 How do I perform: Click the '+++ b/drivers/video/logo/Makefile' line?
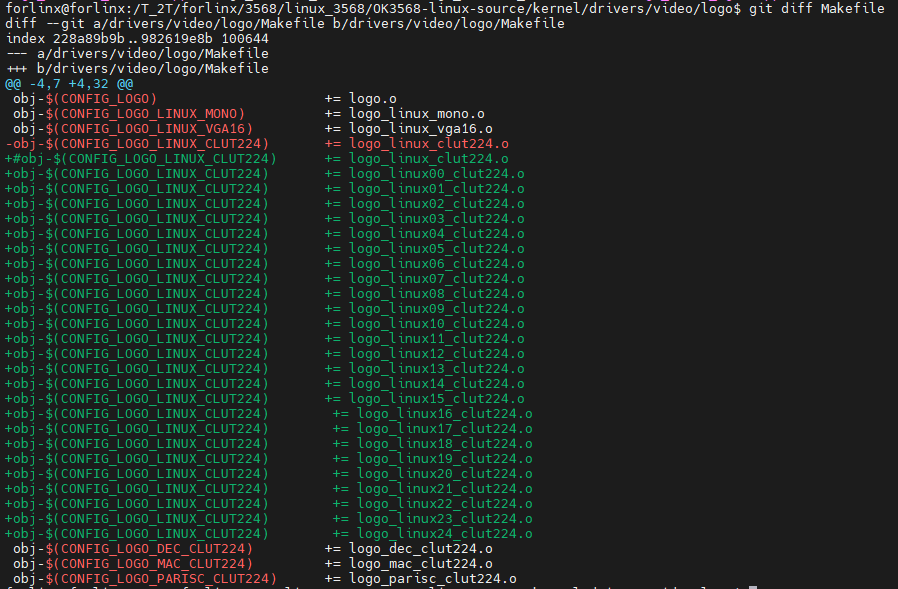(137, 68)
